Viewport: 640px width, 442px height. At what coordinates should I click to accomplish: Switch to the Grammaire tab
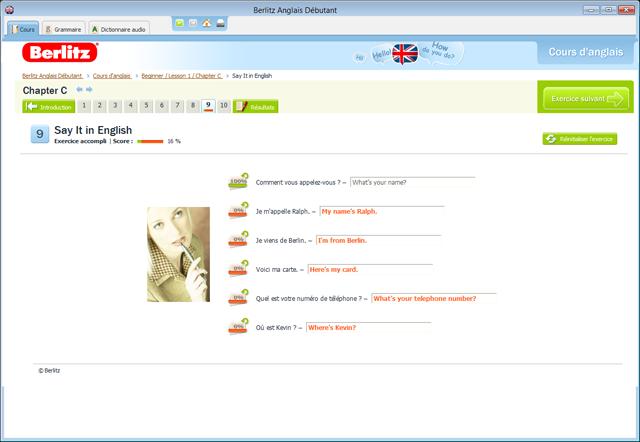(63, 29)
